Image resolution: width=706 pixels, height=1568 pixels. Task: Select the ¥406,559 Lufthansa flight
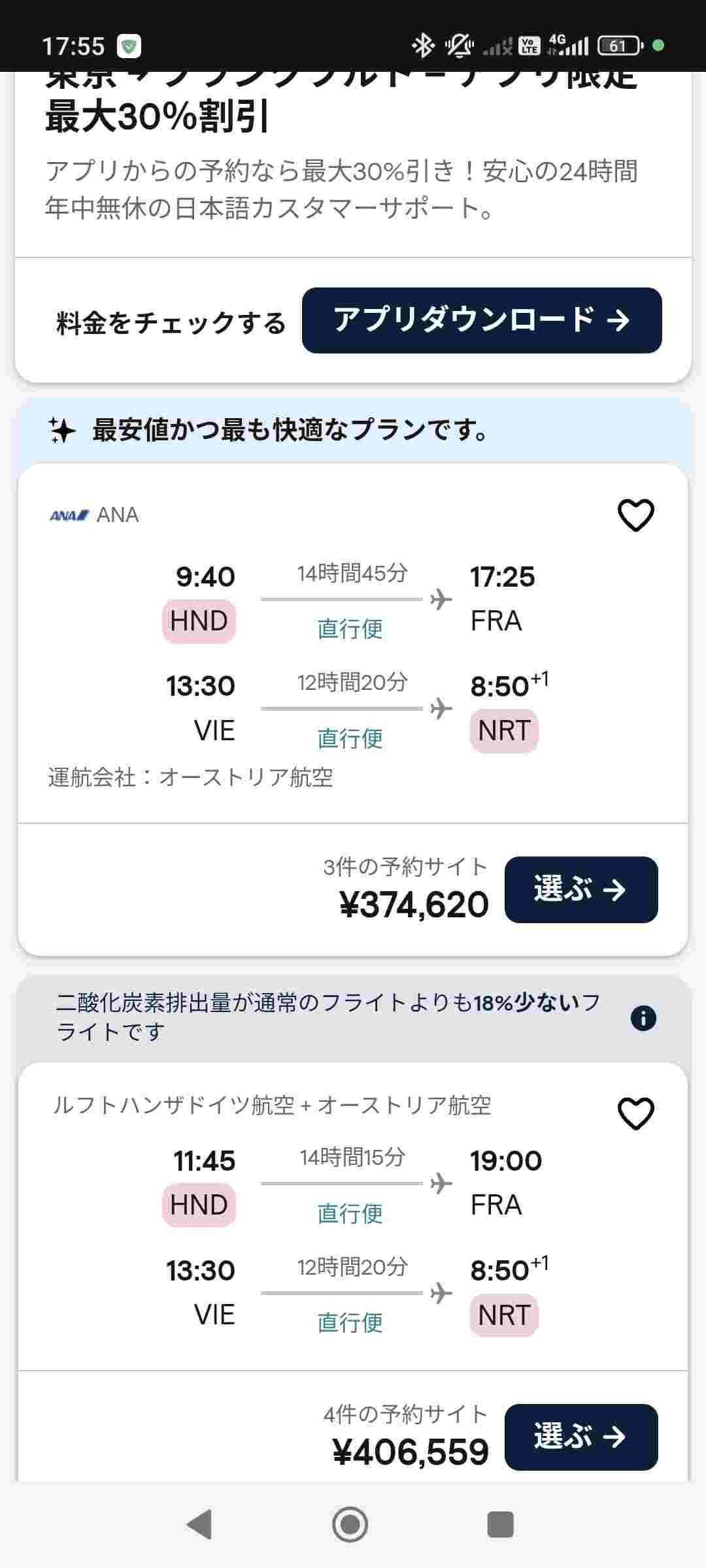[x=580, y=1437]
